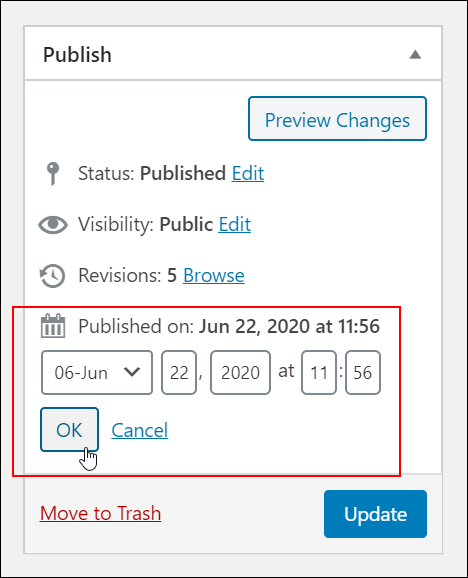Click the Preview Changes button
Viewport: 468px width, 578px height.
click(337, 119)
